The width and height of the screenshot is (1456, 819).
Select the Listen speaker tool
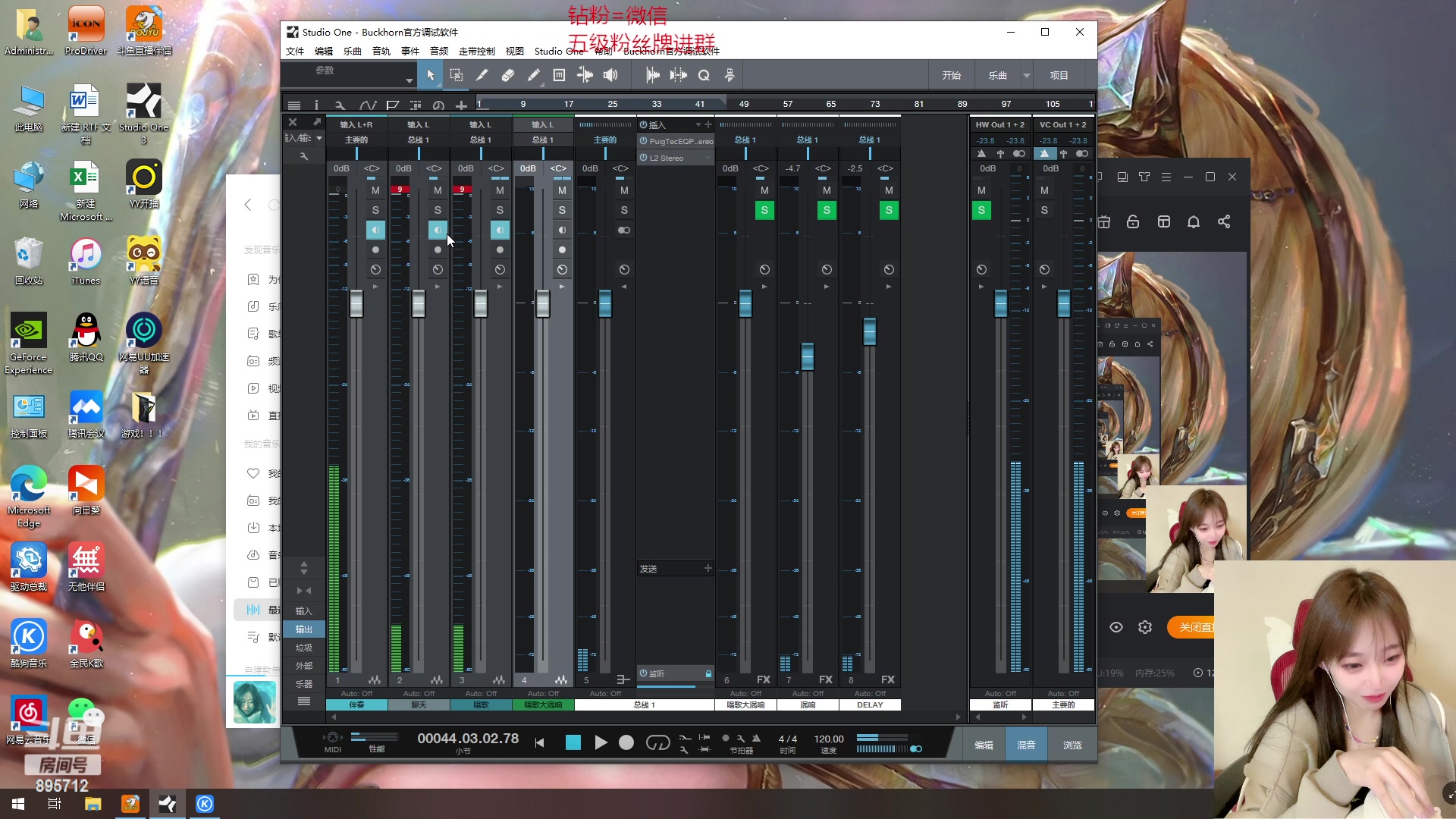coord(610,75)
